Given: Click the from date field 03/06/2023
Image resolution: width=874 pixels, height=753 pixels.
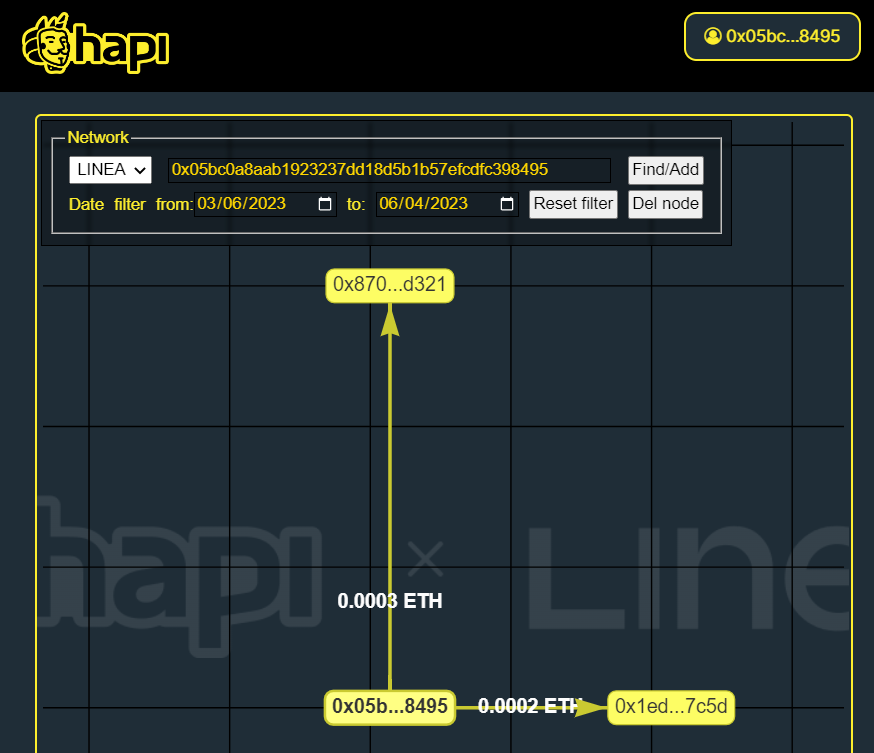Looking at the screenshot, I should coord(265,204).
